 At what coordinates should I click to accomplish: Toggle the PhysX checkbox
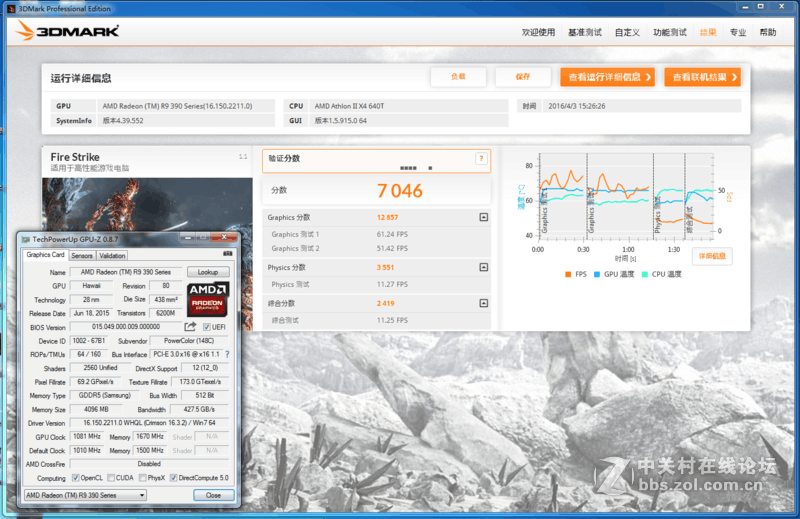pos(143,478)
